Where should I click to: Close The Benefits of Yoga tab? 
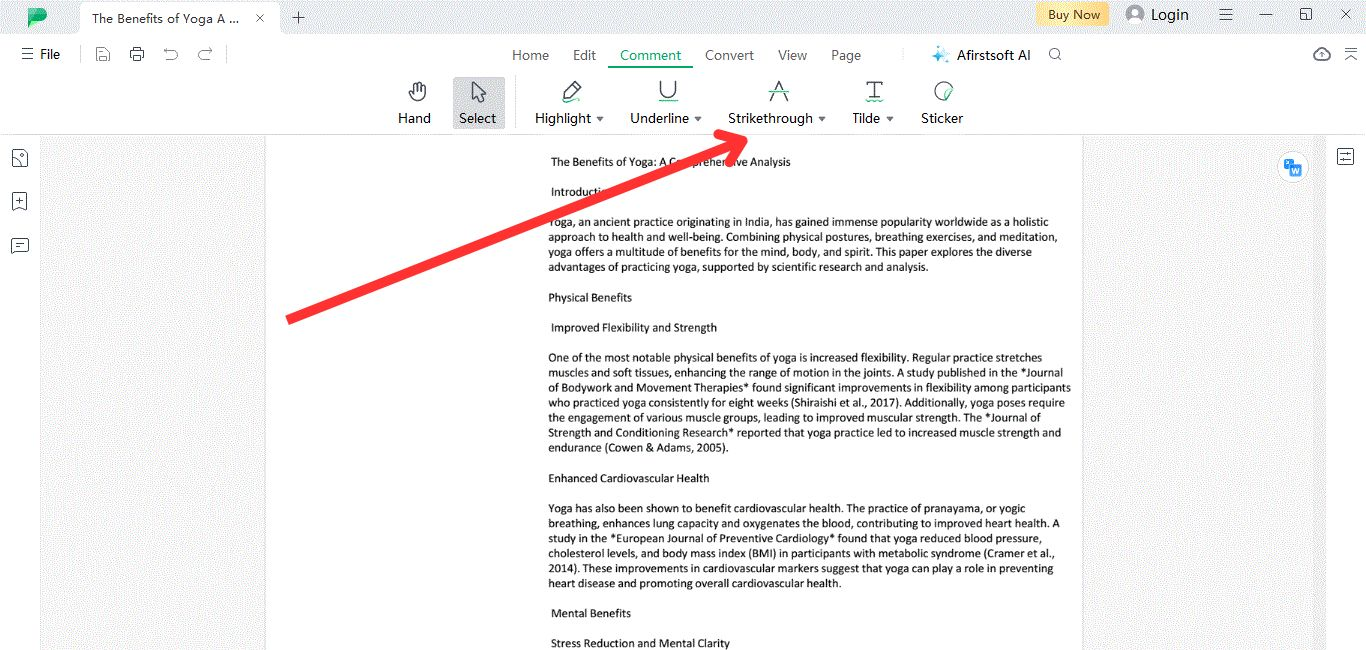261,18
